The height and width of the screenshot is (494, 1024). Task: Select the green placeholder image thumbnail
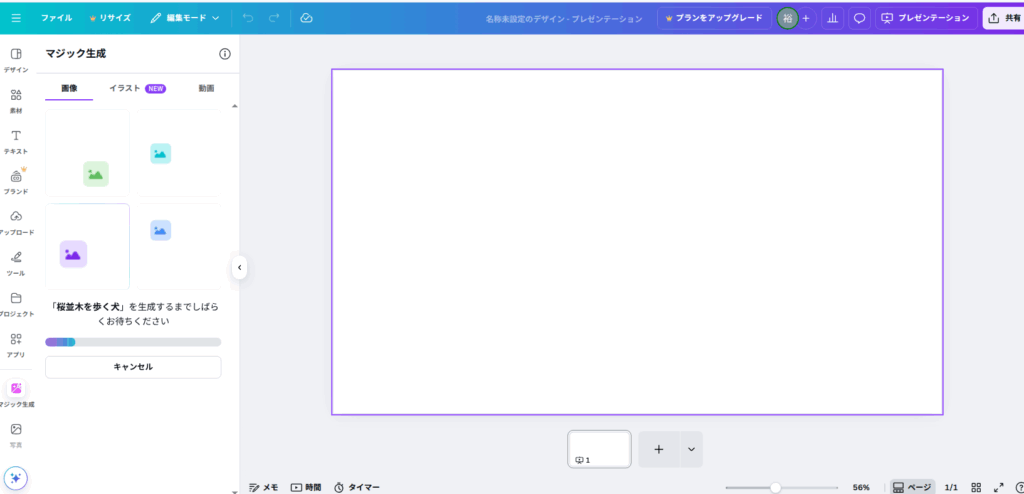88,153
